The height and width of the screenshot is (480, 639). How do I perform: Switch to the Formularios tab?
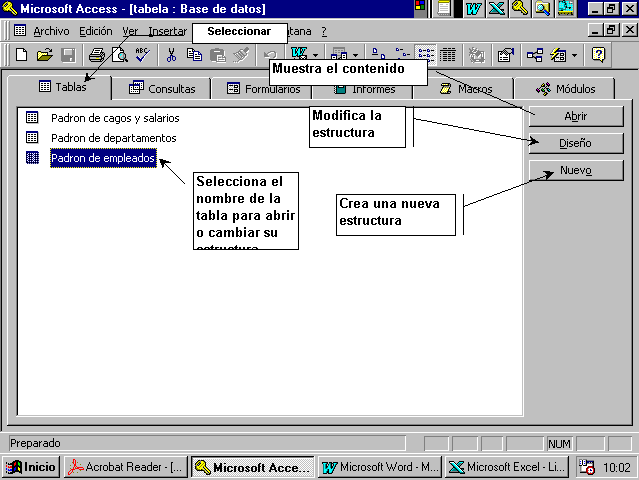point(263,88)
